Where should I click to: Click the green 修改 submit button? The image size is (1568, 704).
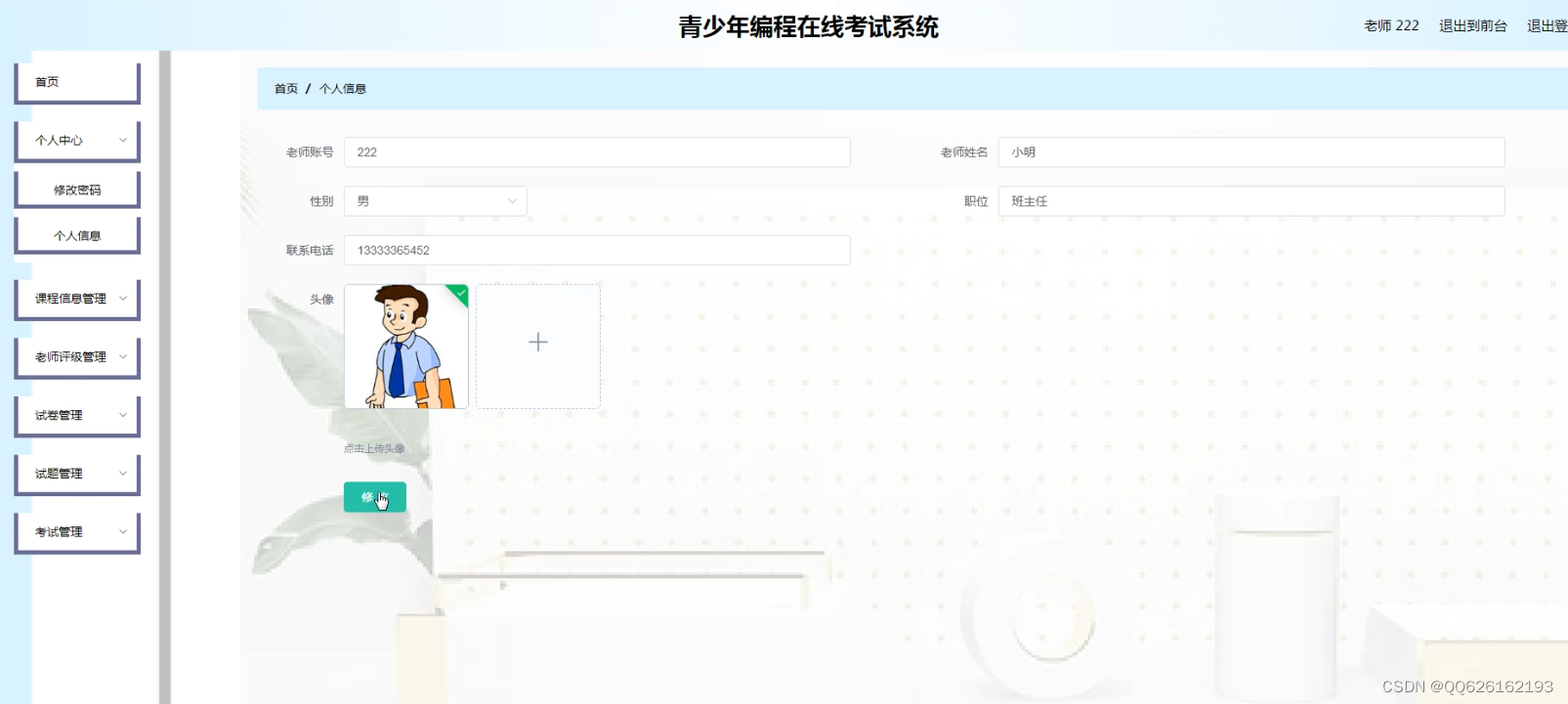[375, 497]
